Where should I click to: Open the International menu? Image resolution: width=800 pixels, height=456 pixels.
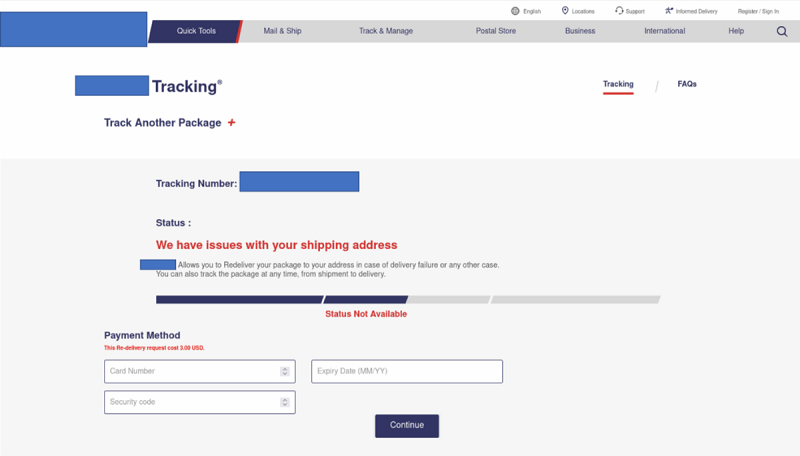[664, 31]
